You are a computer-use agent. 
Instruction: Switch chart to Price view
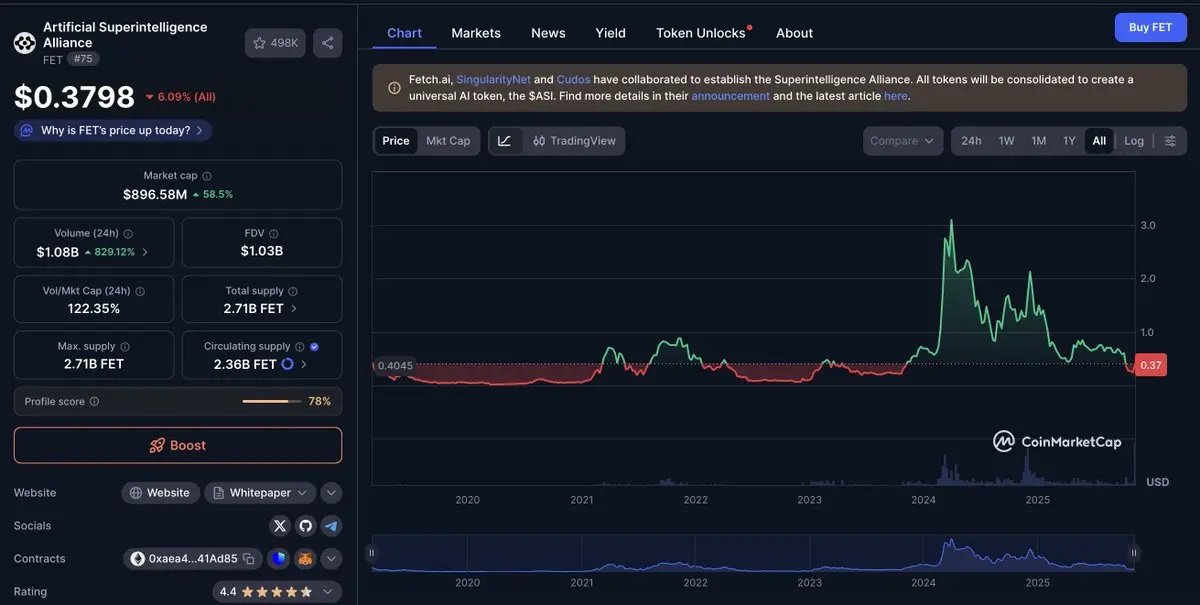[396, 141]
